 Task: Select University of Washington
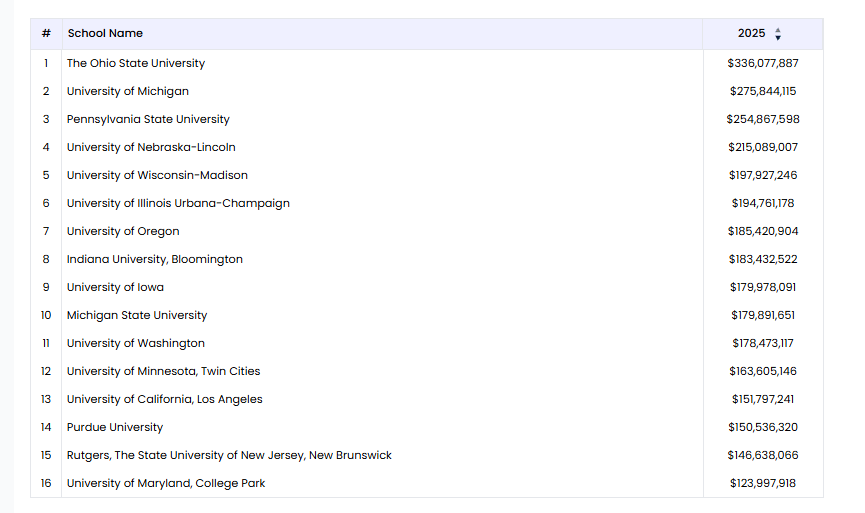(x=136, y=343)
